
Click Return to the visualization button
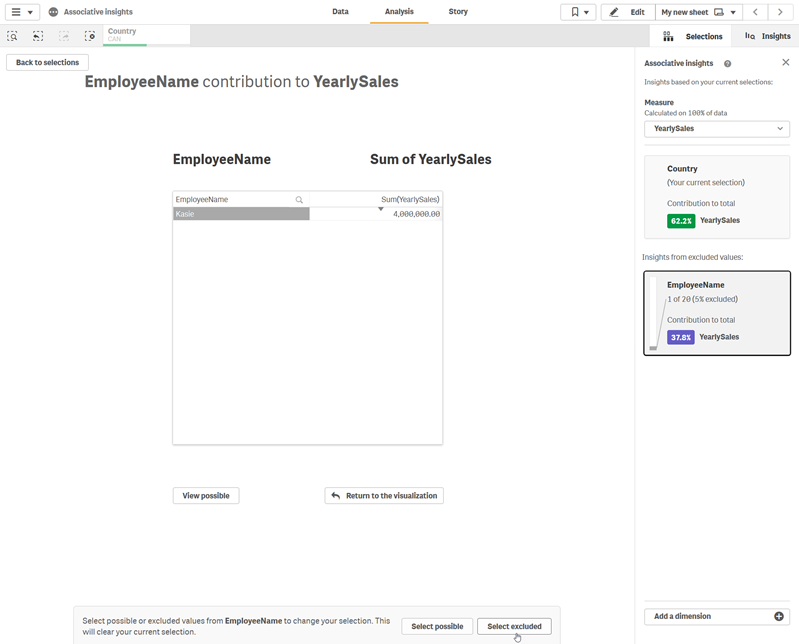point(384,496)
